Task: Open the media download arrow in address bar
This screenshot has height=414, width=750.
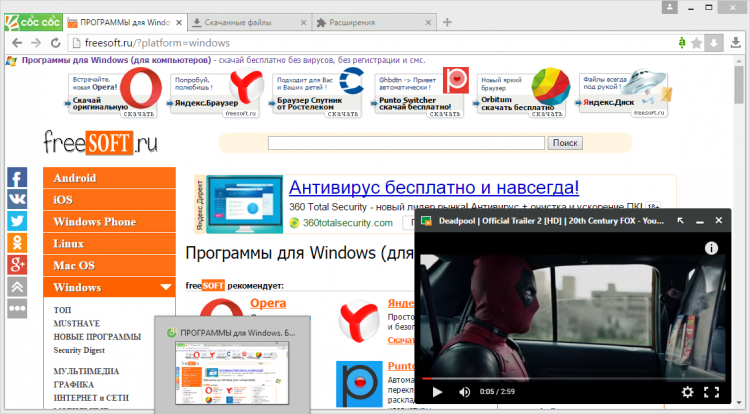Action: pos(713,43)
